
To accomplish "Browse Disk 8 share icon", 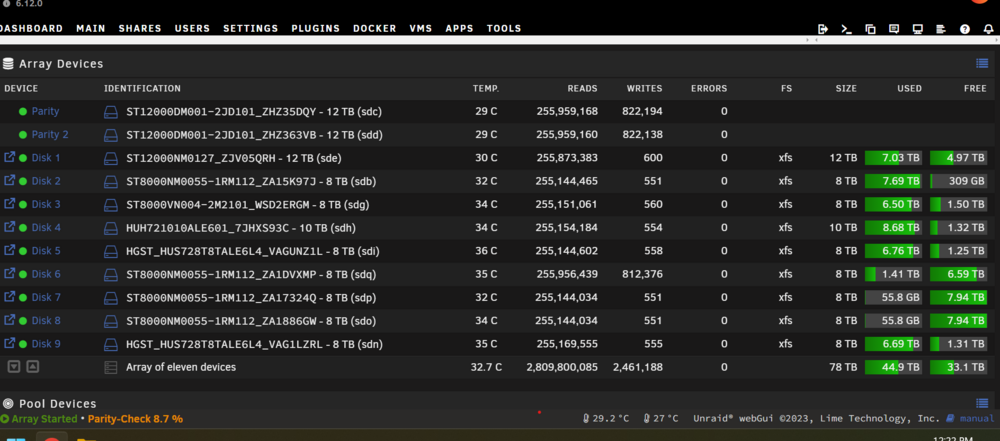I will tap(10, 320).
